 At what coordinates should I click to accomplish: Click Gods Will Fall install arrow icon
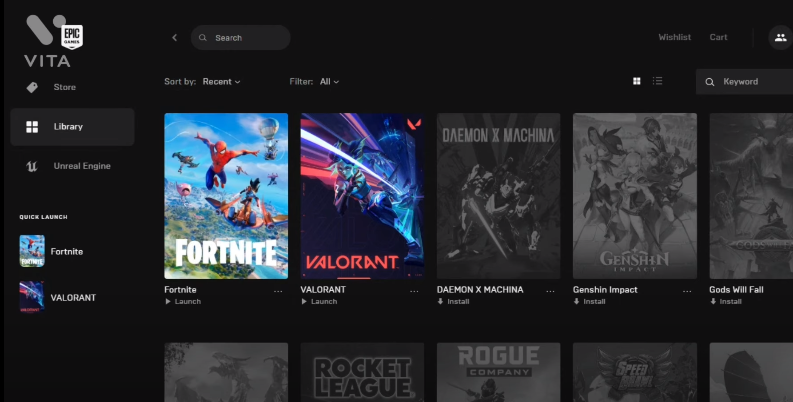pos(713,301)
